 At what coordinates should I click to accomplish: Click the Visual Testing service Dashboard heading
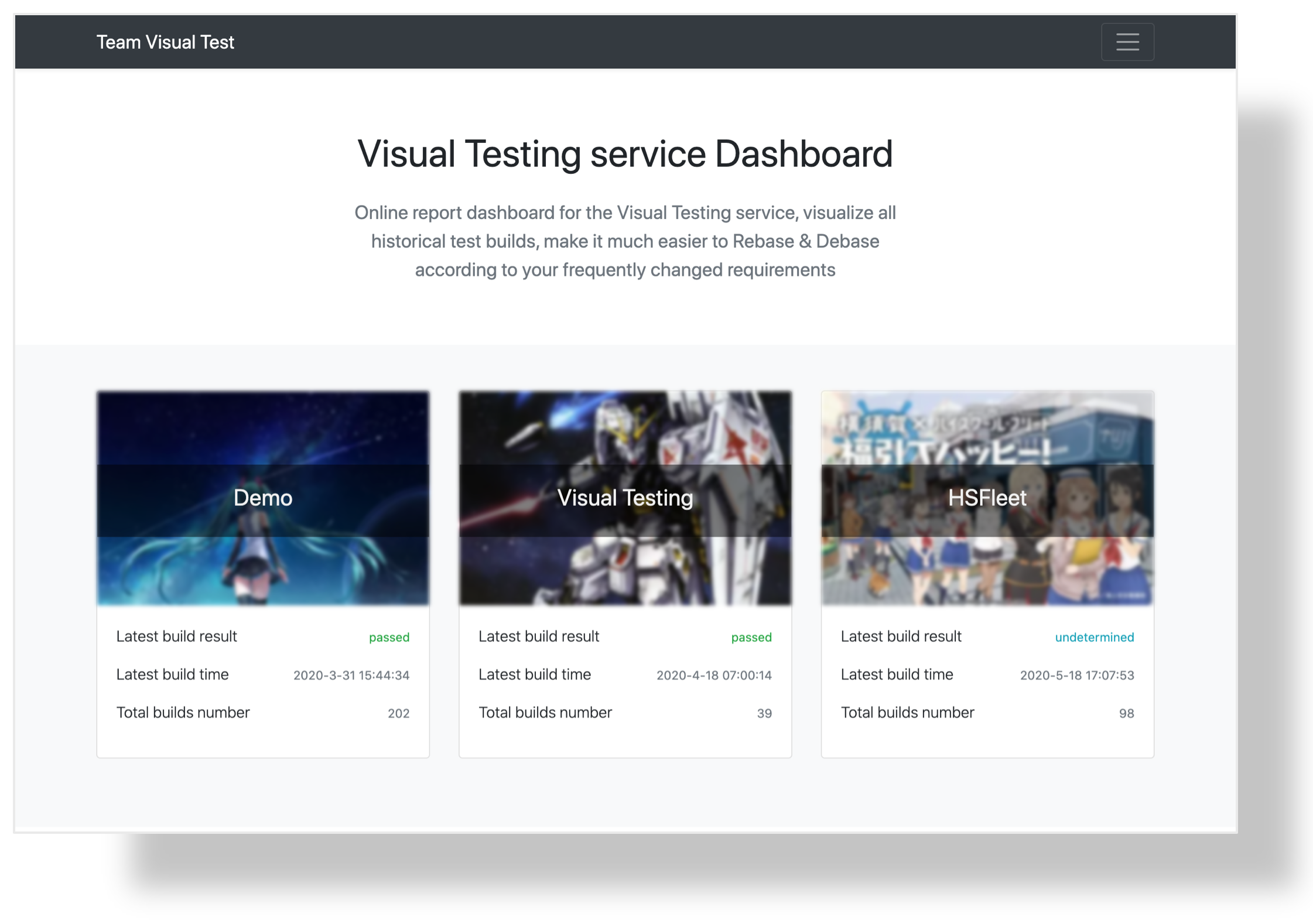click(x=625, y=154)
